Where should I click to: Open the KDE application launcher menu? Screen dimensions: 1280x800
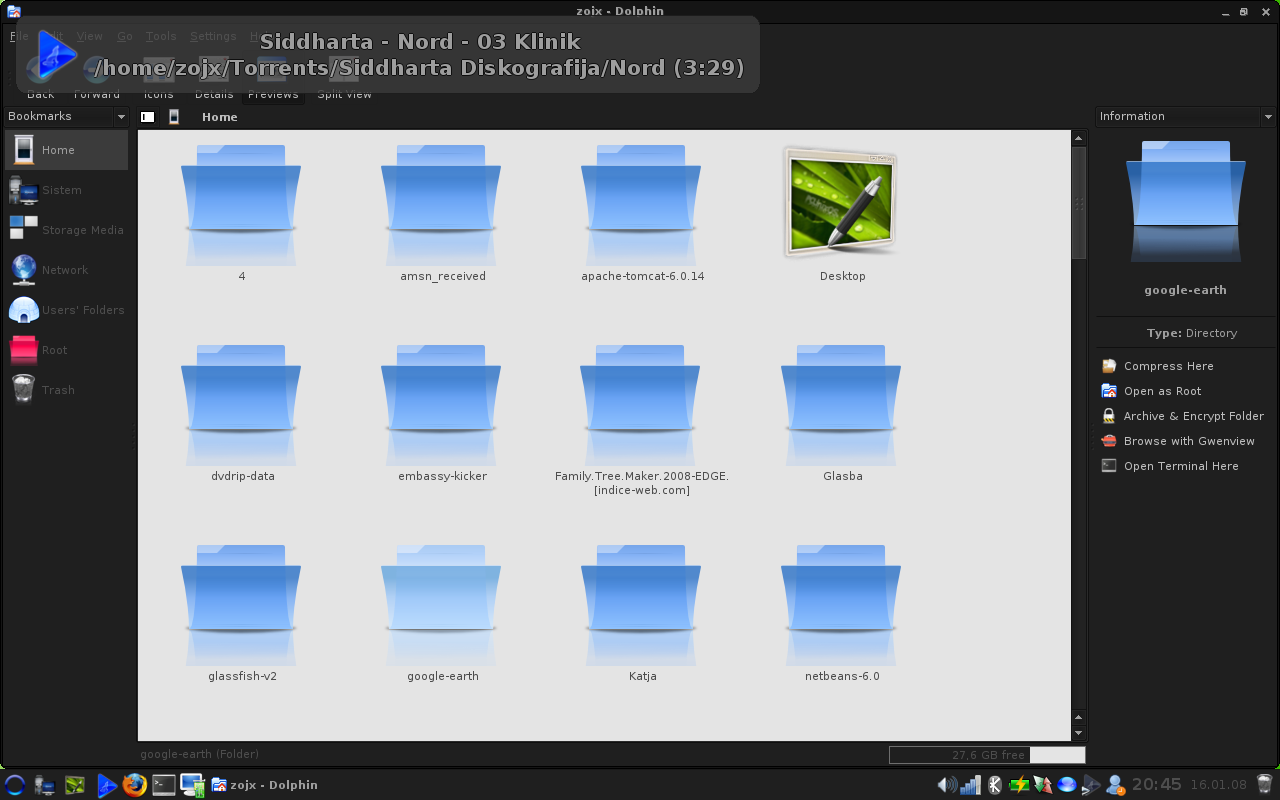tap(14, 785)
